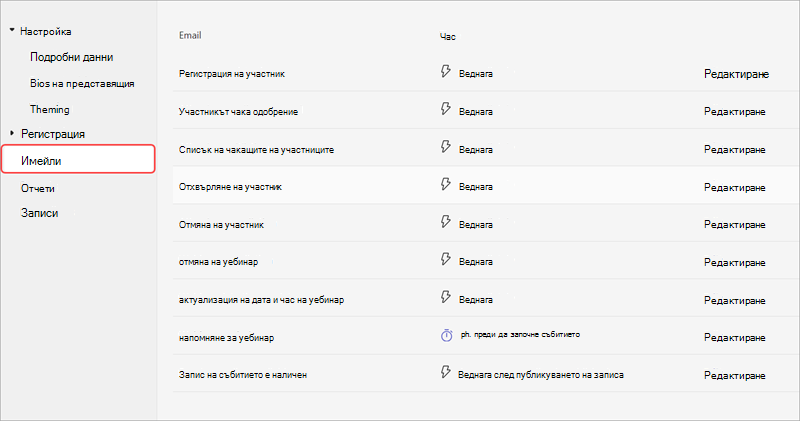Click lightning icon for Запис на събитието
The width and height of the screenshot is (800, 421).
[446, 372]
